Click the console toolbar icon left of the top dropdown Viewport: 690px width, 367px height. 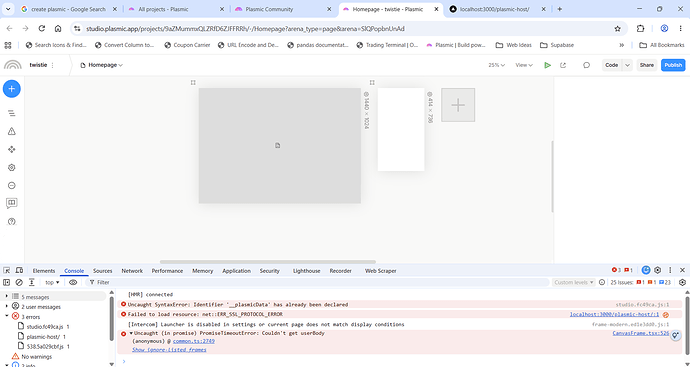click(32, 283)
